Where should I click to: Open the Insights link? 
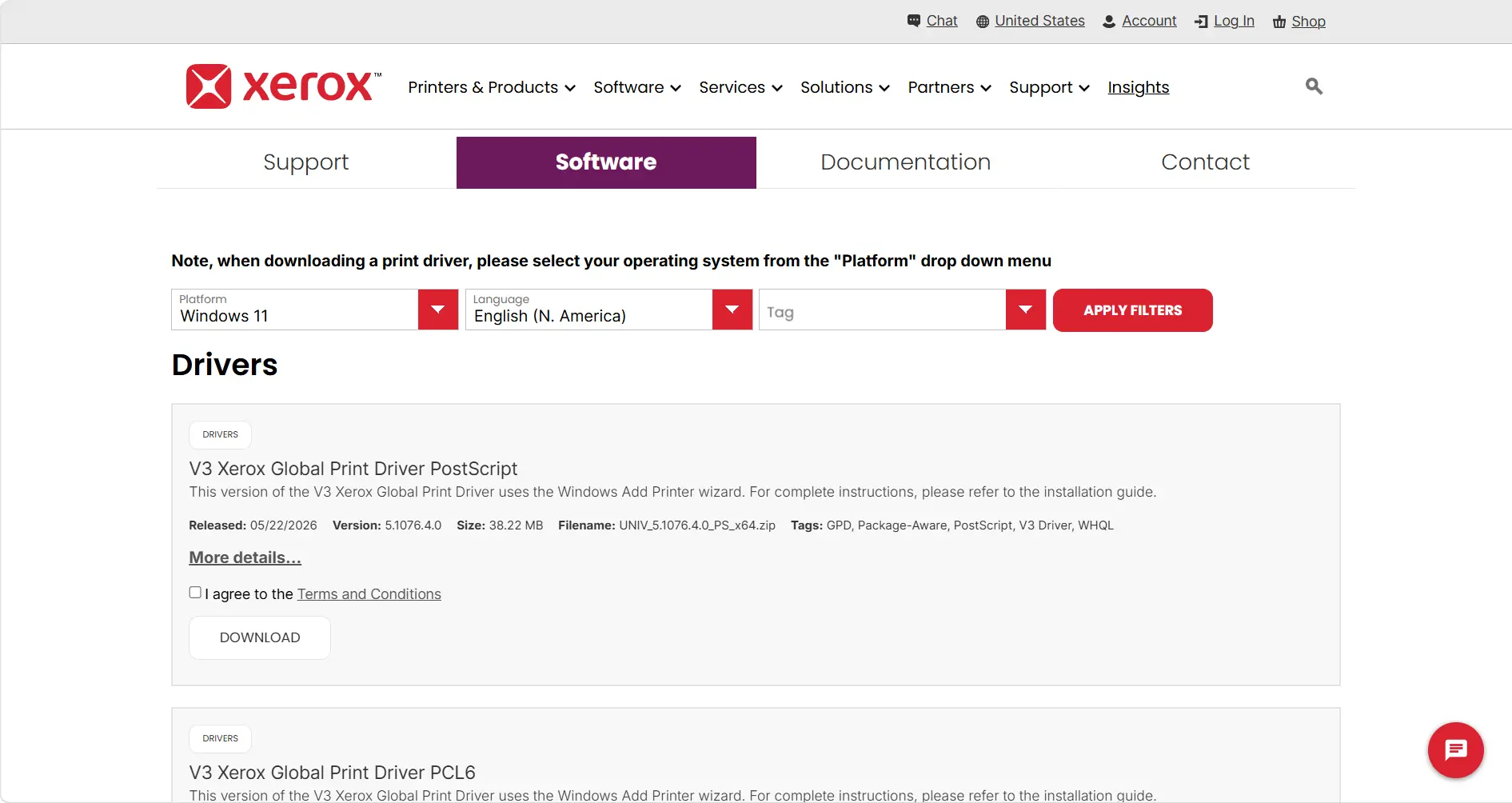(x=1139, y=87)
